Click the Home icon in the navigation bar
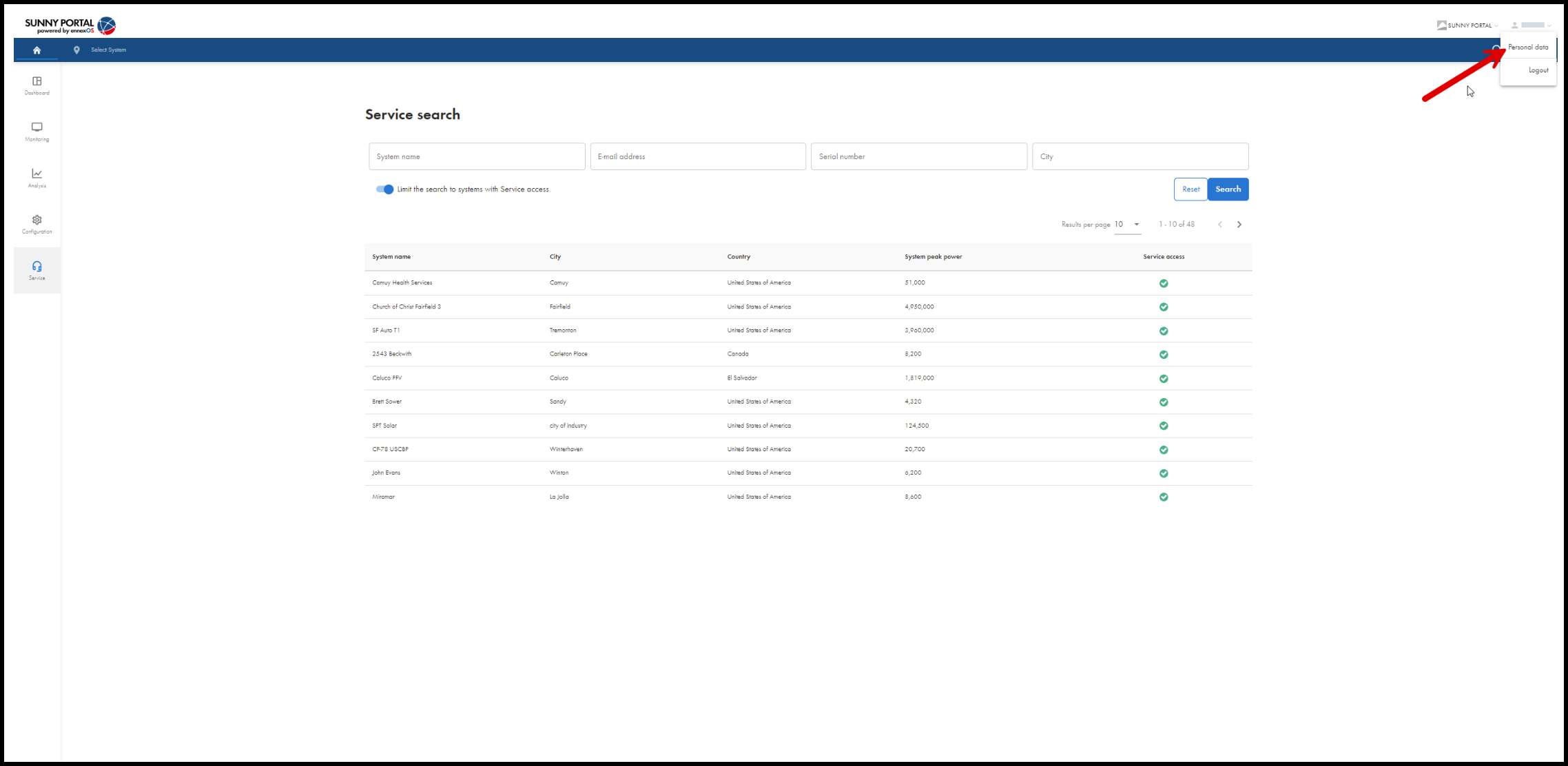Screen dimensions: 1568x766 (37, 50)
